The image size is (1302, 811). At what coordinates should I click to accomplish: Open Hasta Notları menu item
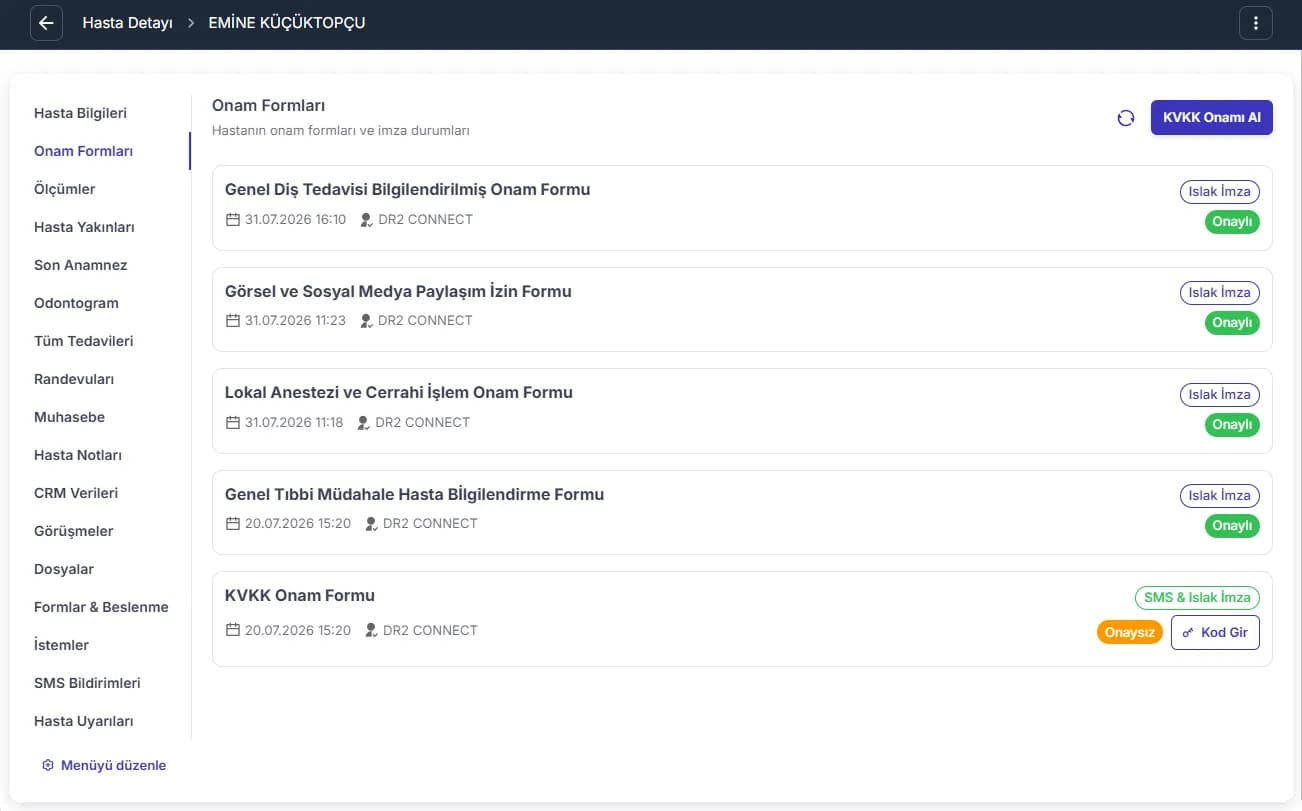(x=78, y=455)
